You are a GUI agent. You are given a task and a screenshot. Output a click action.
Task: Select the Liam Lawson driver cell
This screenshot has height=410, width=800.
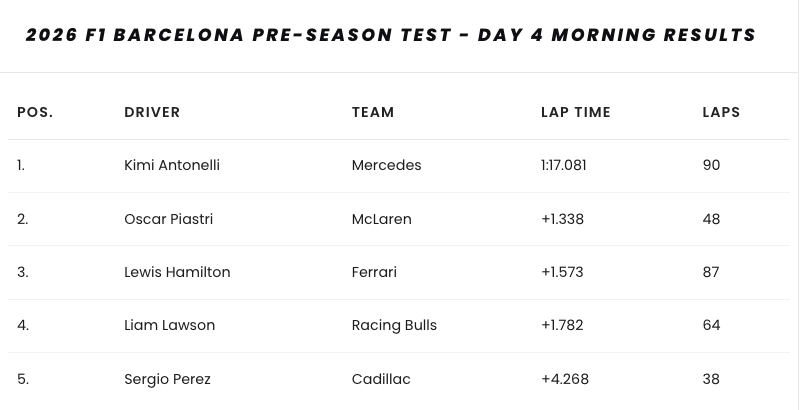[169, 325]
